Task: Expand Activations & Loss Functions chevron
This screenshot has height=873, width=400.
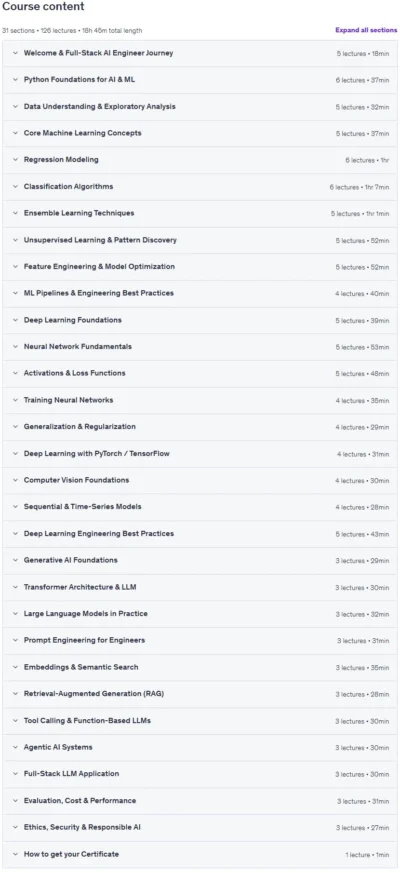Action: (x=15, y=374)
